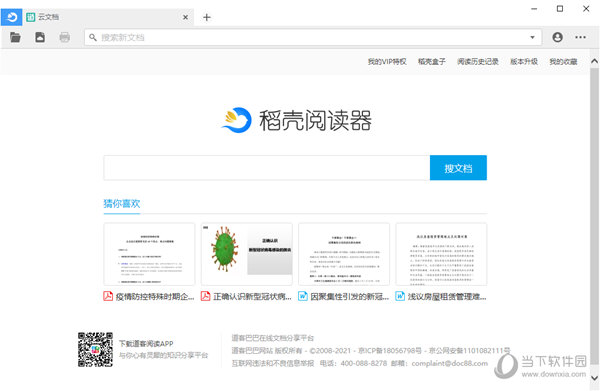Image resolution: width=600 pixels, height=391 pixels.
Task: Close the reader window
Action: [x=586, y=8]
